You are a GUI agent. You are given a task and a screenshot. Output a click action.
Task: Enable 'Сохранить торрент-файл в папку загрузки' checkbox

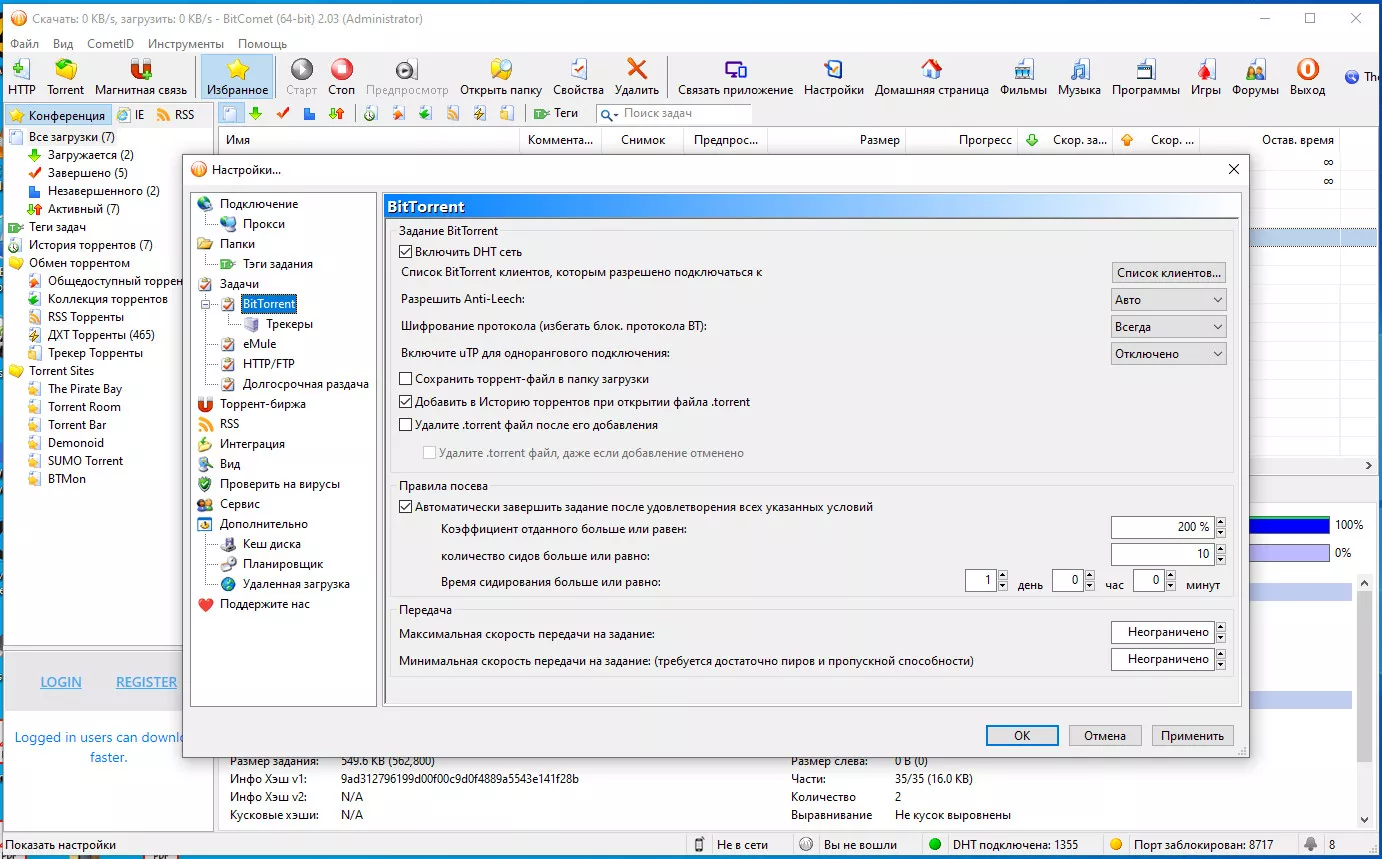[x=406, y=379]
